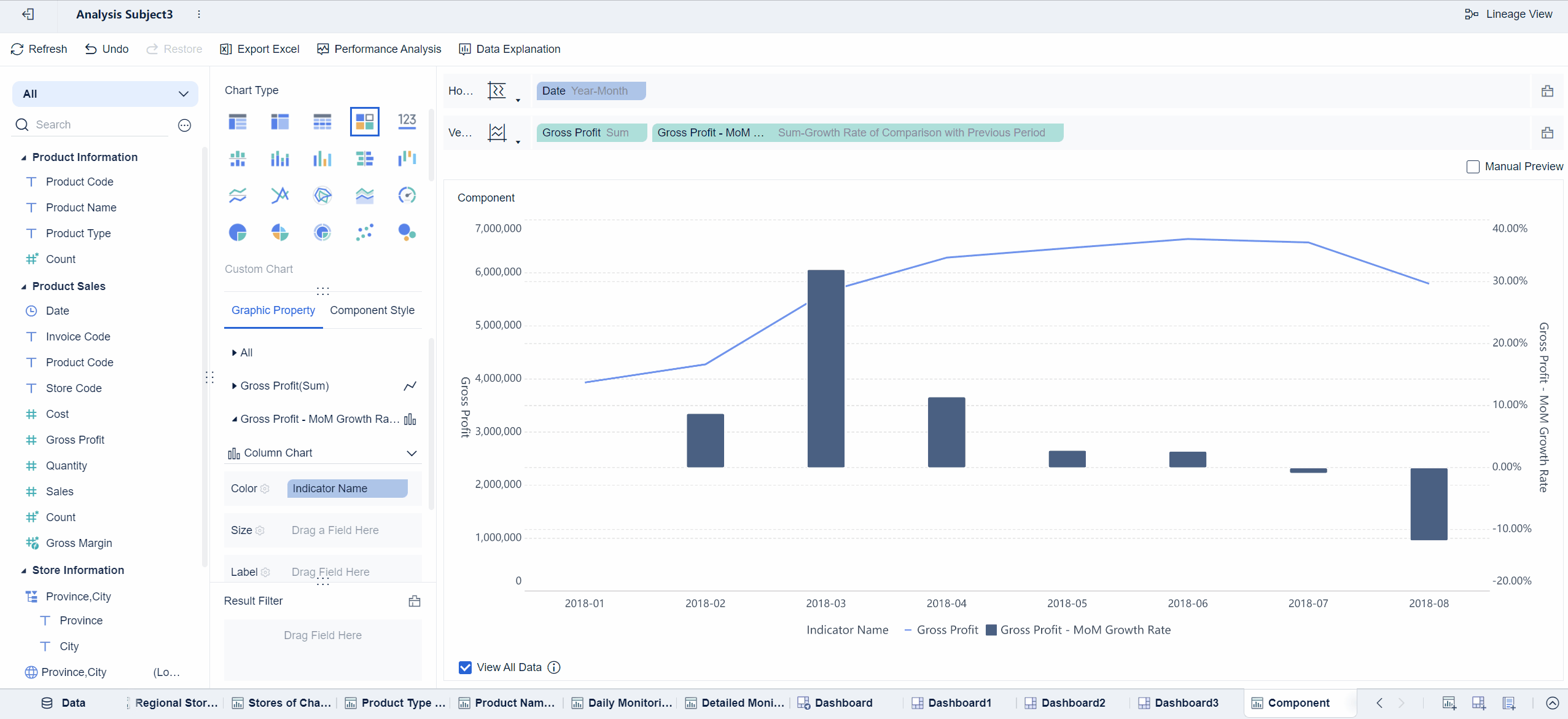Click the Date Year-Month axis field pill
This screenshot has width=1568, height=719.
click(591, 91)
